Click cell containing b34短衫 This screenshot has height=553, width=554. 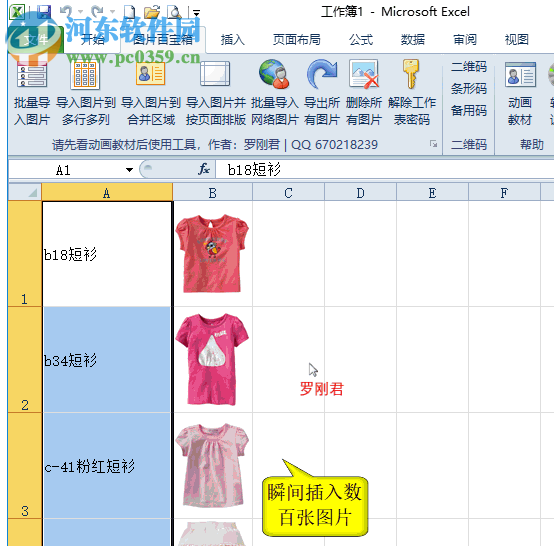(x=107, y=359)
